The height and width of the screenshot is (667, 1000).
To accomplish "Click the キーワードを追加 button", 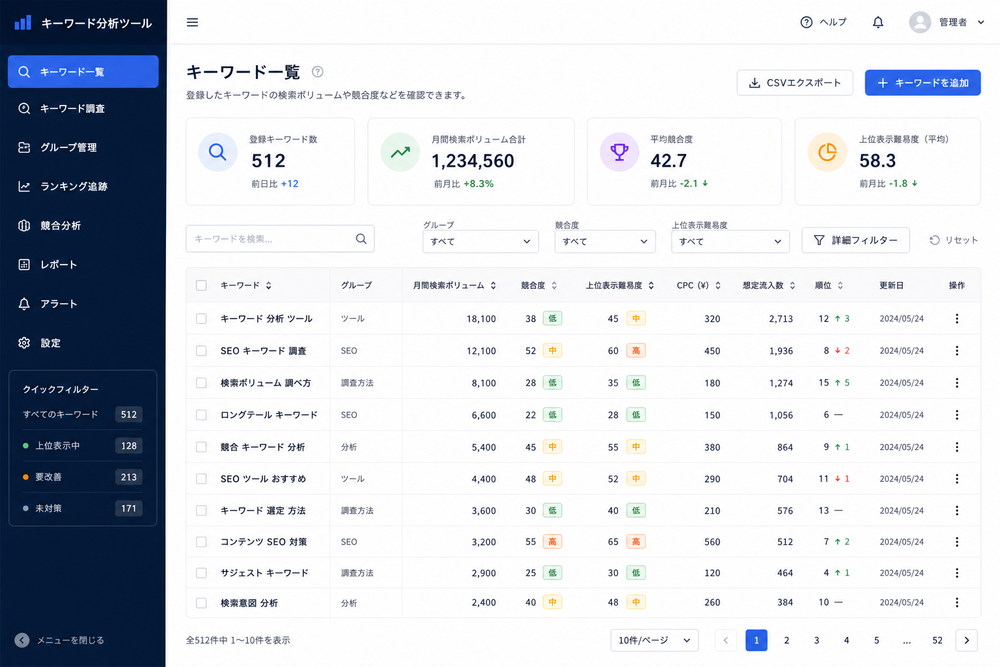I will click(x=922, y=83).
